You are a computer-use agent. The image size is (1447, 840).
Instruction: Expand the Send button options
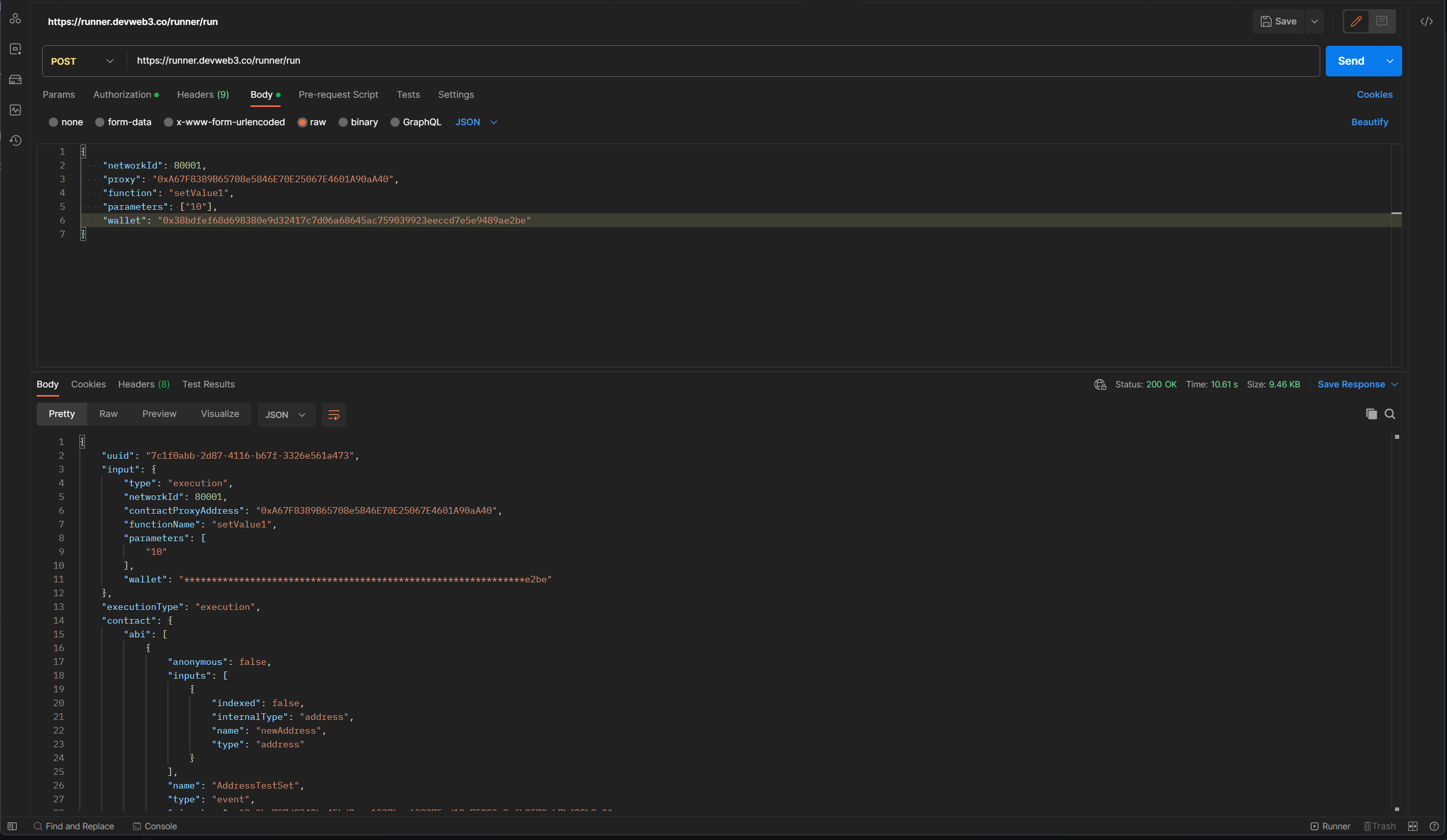[1390, 61]
